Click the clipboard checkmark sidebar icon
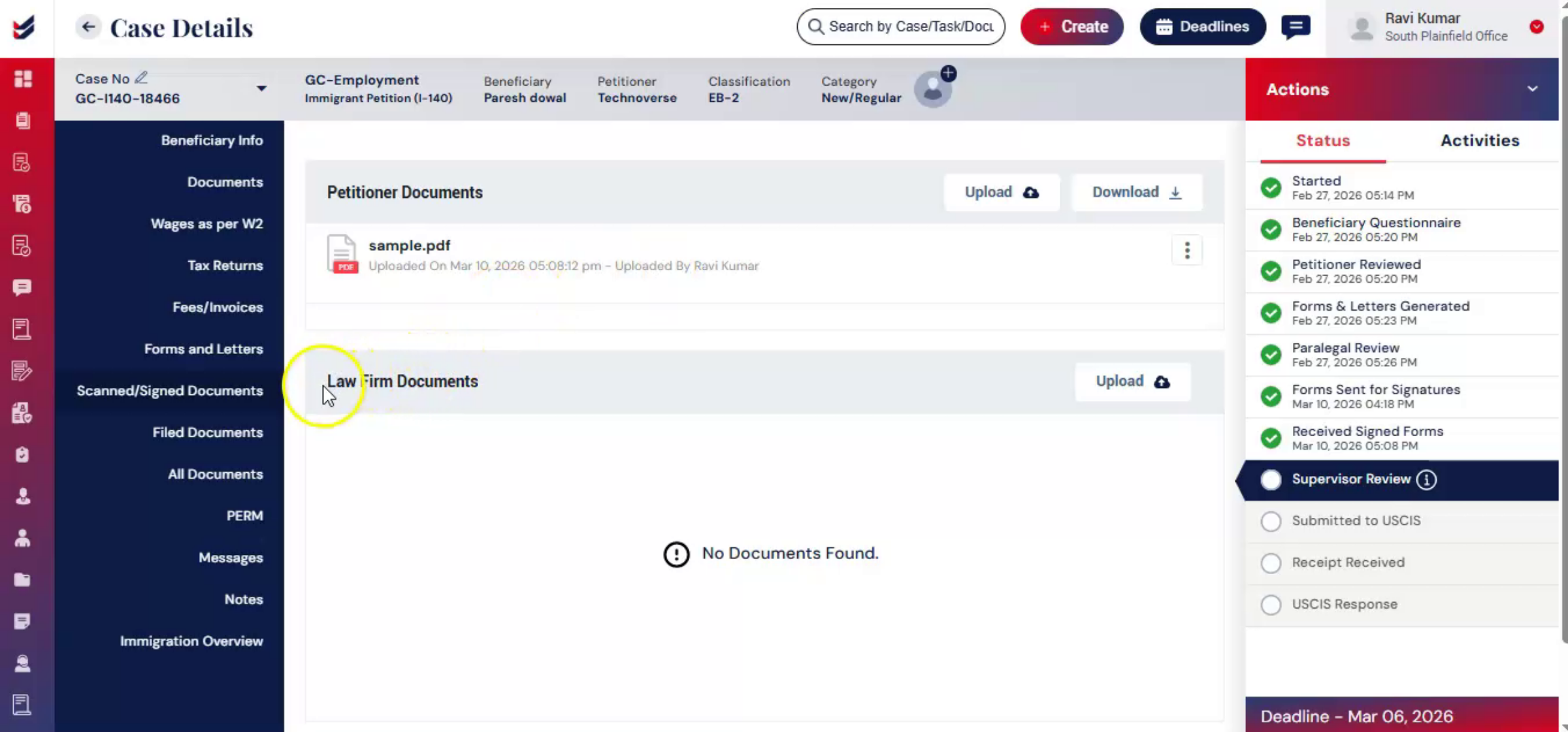Image resolution: width=1568 pixels, height=732 pixels. (23, 454)
